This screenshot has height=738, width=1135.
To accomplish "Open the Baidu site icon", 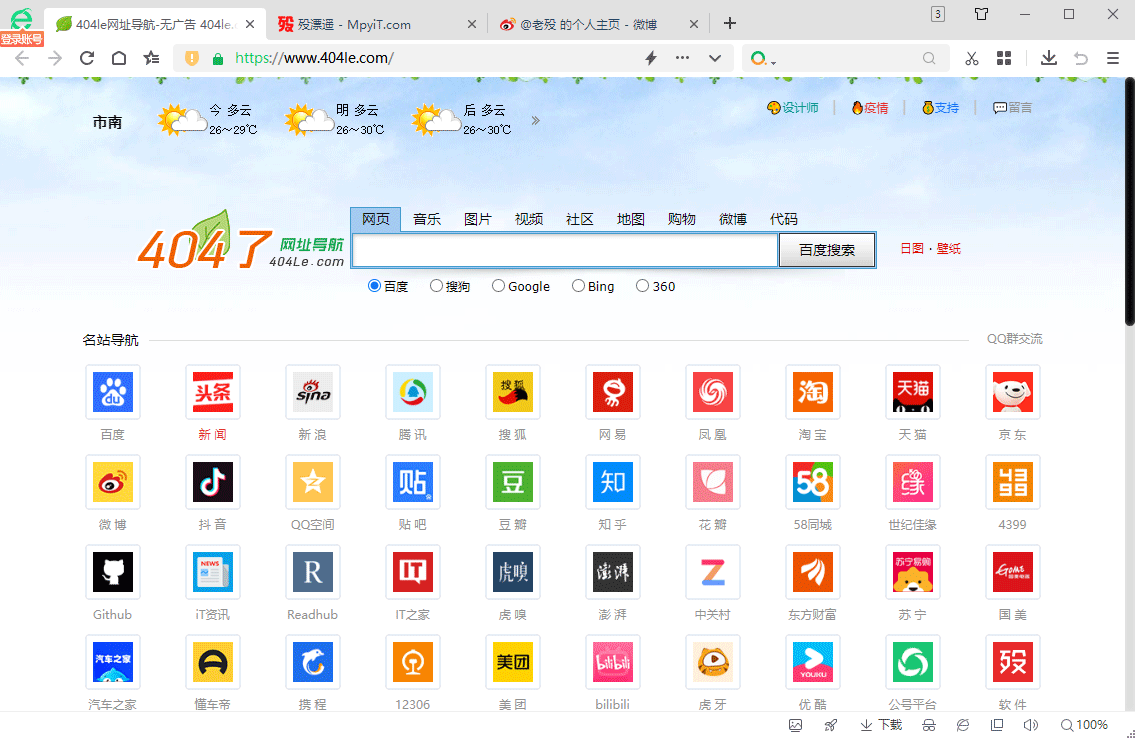I will click(x=112, y=392).
